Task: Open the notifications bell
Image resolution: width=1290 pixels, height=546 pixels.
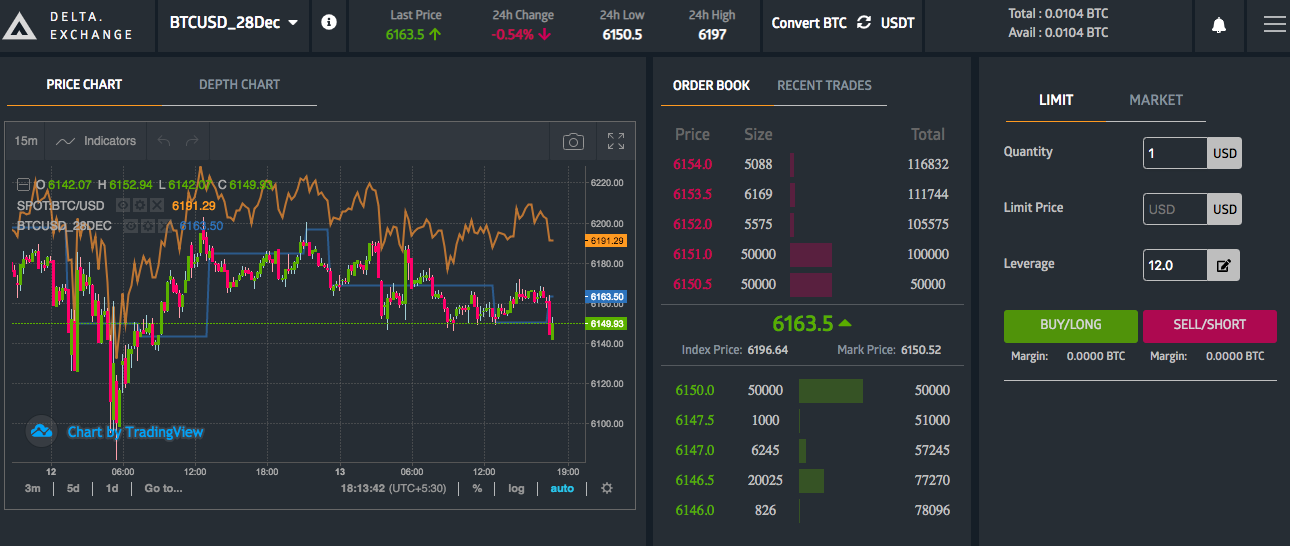Action: 1218,25
